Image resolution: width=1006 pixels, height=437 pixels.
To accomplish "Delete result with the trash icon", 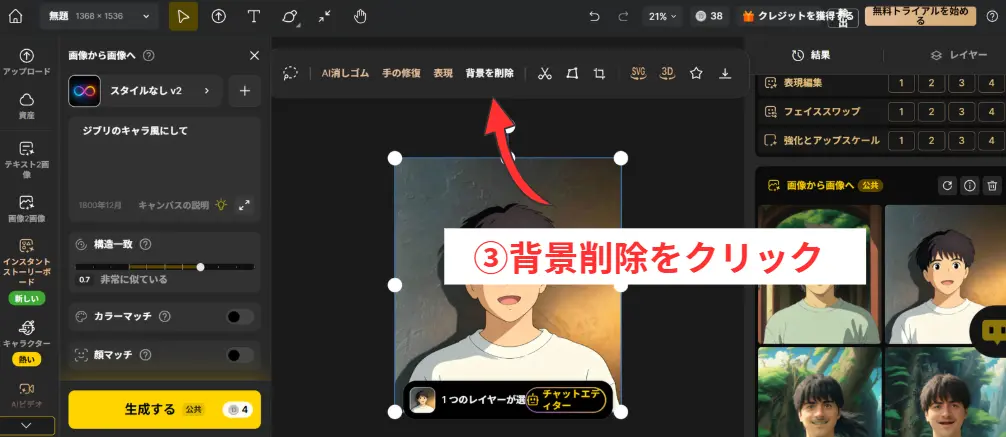I will point(991,185).
